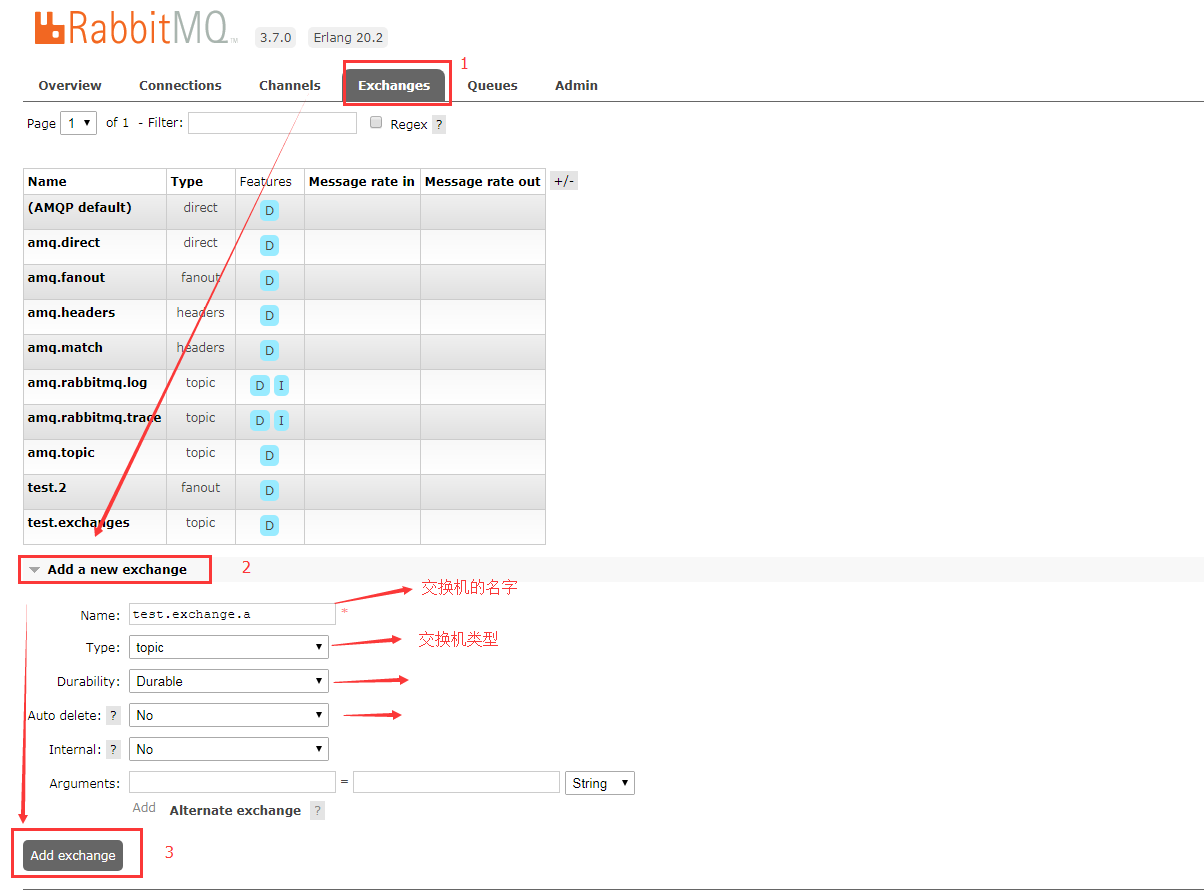This screenshot has width=1204, height=892.
Task: Click the D badge for amq.rabbitmq.trace
Action: (x=260, y=421)
